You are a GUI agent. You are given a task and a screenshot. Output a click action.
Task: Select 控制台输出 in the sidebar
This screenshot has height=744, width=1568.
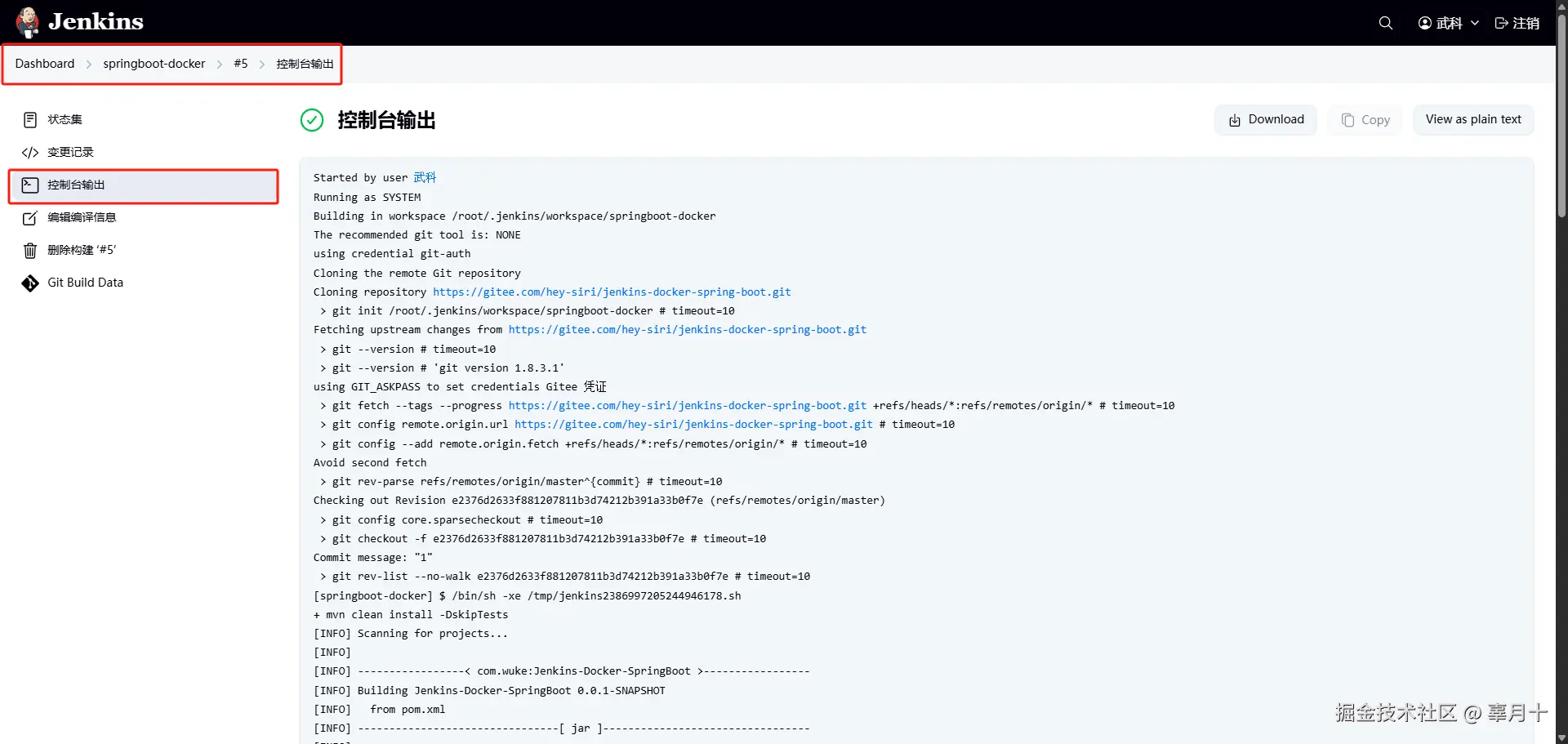point(76,185)
